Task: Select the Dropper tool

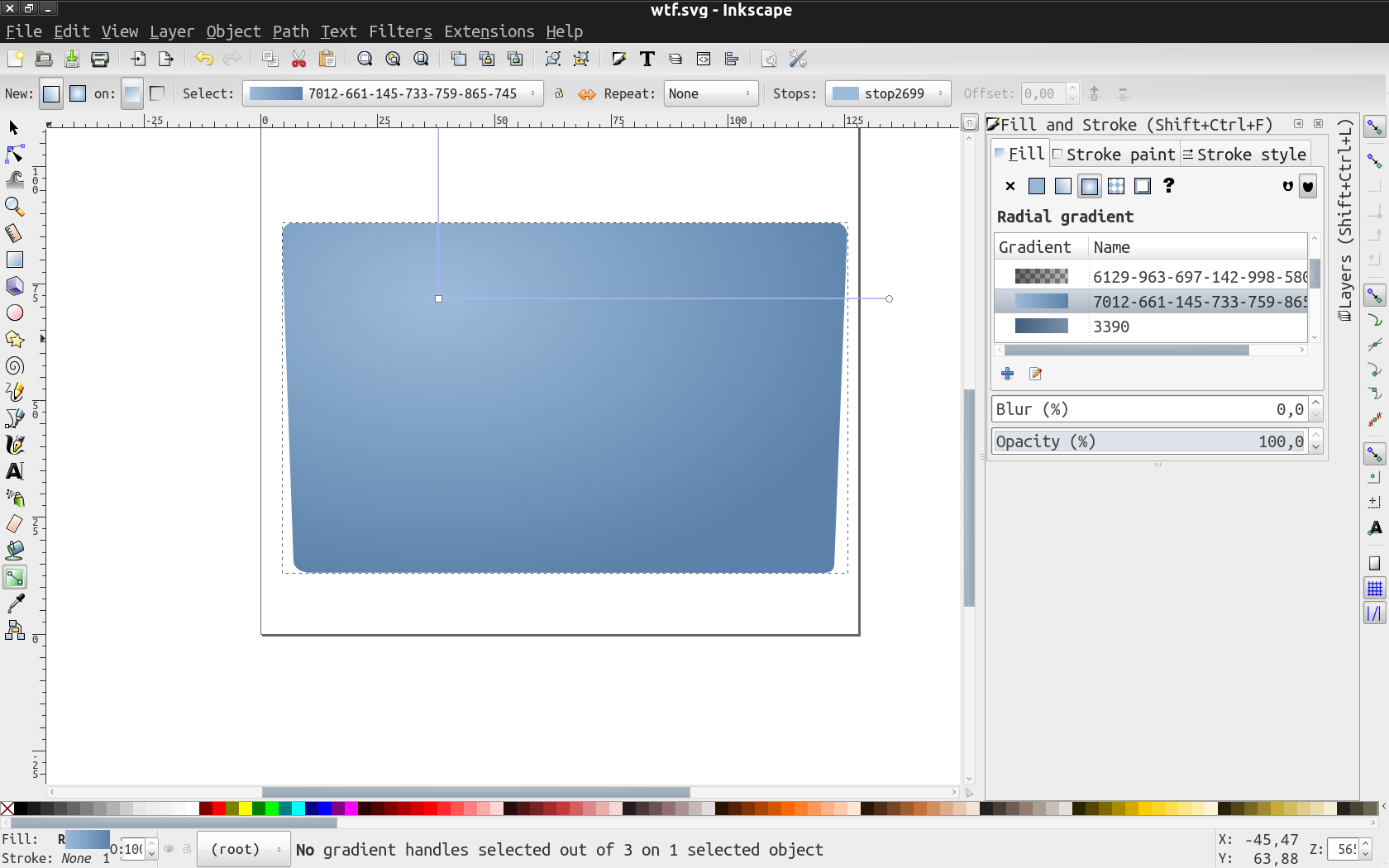Action: click(x=14, y=603)
